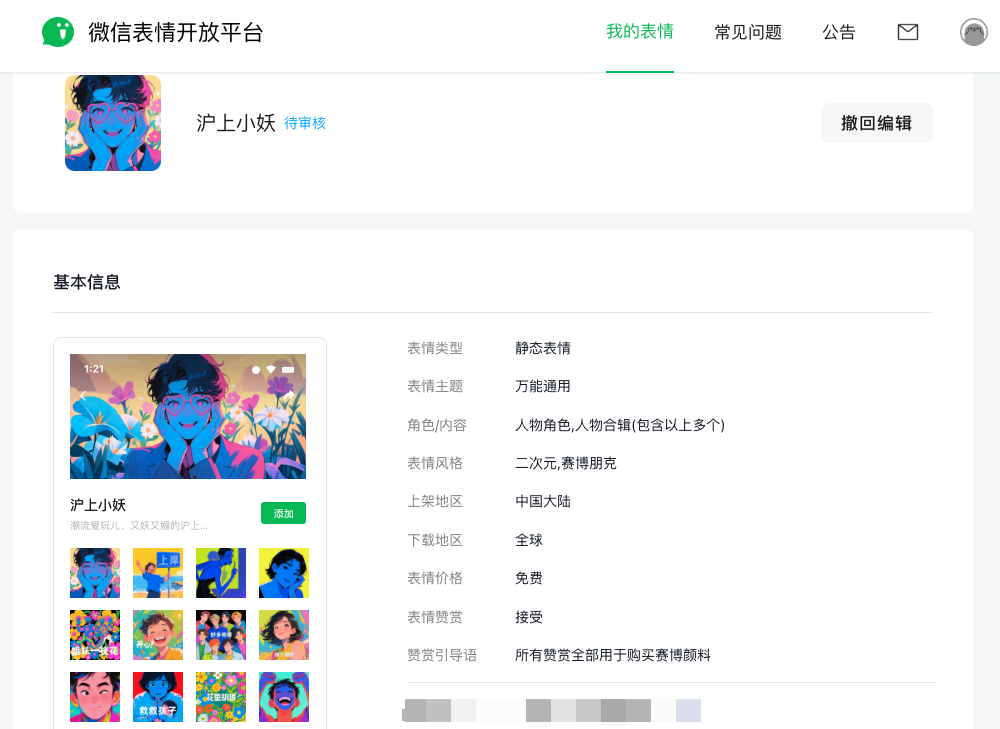
Task: Open 常见问题 menu item
Action: click(x=748, y=32)
